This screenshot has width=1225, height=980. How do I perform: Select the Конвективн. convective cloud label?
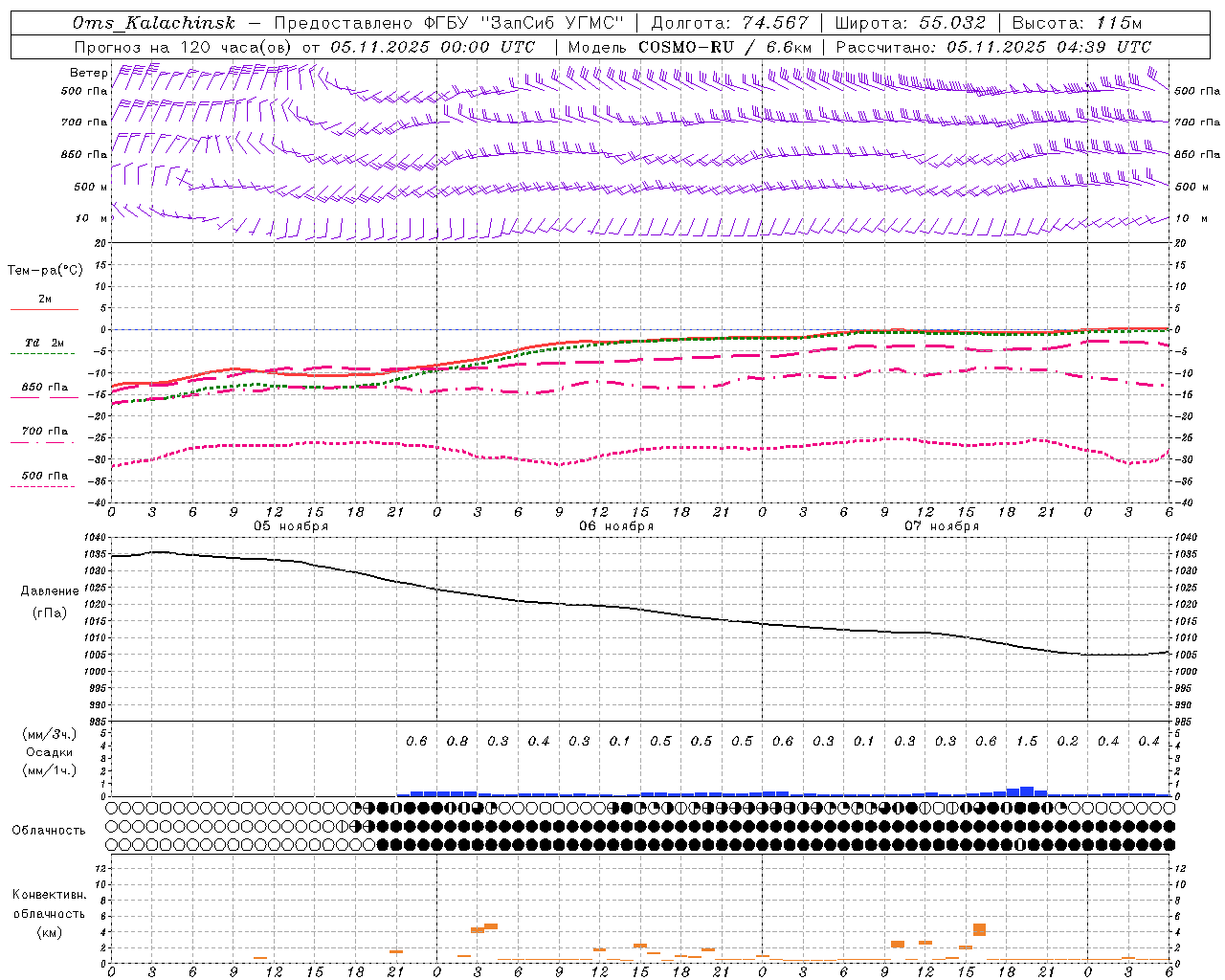(x=49, y=895)
